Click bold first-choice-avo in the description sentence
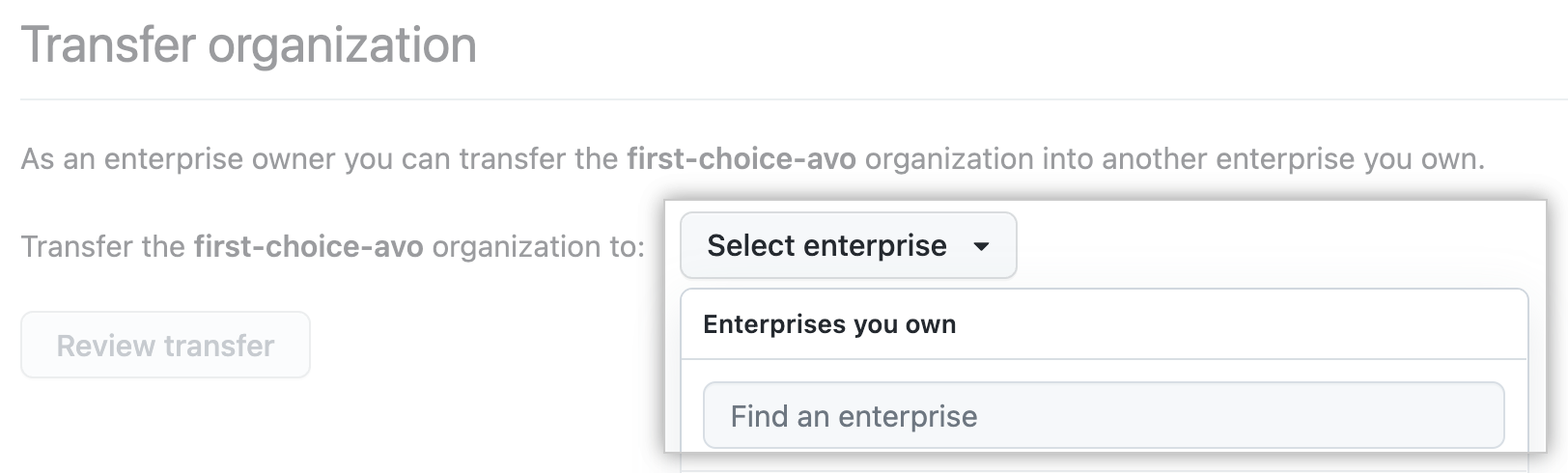 (x=742, y=158)
